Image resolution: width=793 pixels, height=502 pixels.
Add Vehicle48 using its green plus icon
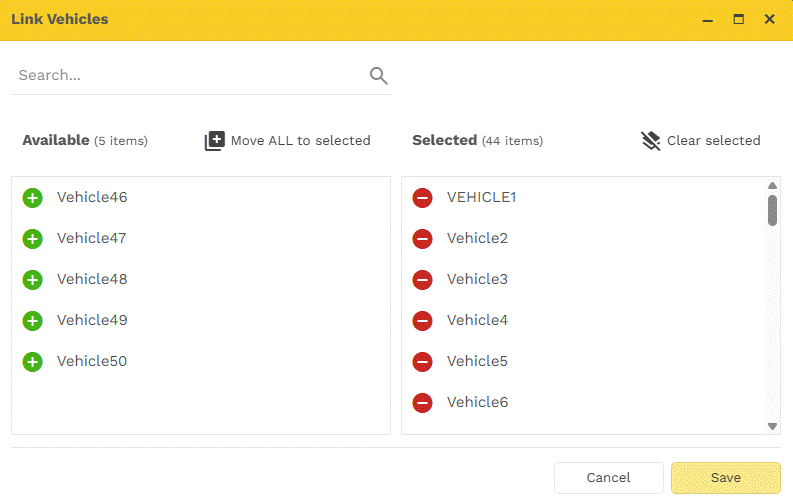(x=32, y=280)
